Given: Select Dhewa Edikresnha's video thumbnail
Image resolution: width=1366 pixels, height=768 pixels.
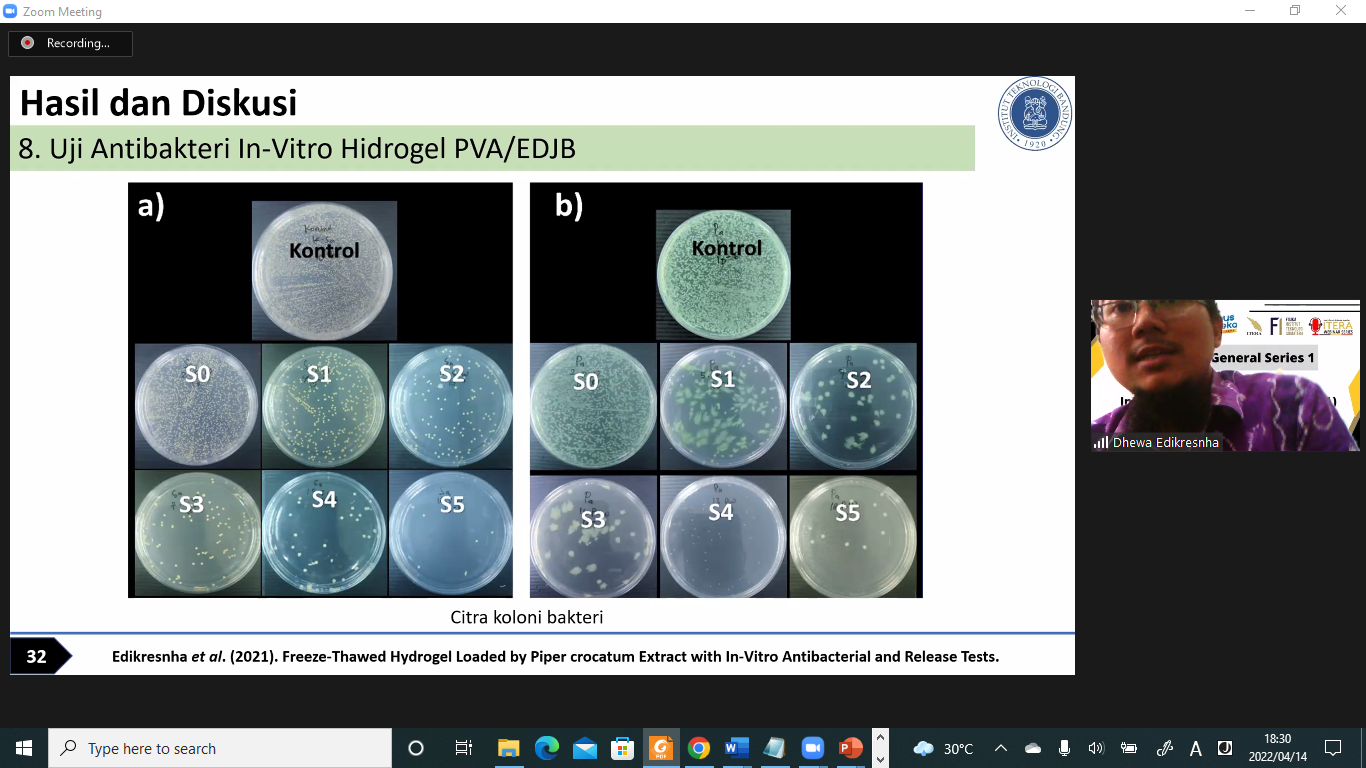Looking at the screenshot, I should pyautogui.click(x=1225, y=375).
